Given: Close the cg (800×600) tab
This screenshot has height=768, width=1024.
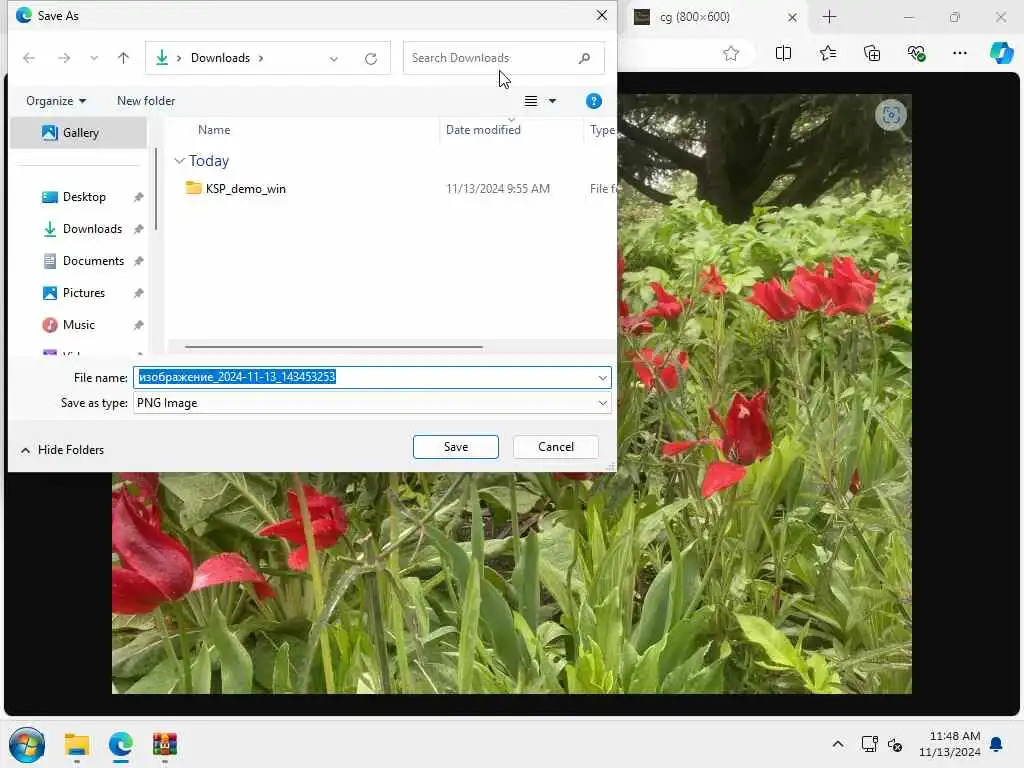Looking at the screenshot, I should coord(792,18).
